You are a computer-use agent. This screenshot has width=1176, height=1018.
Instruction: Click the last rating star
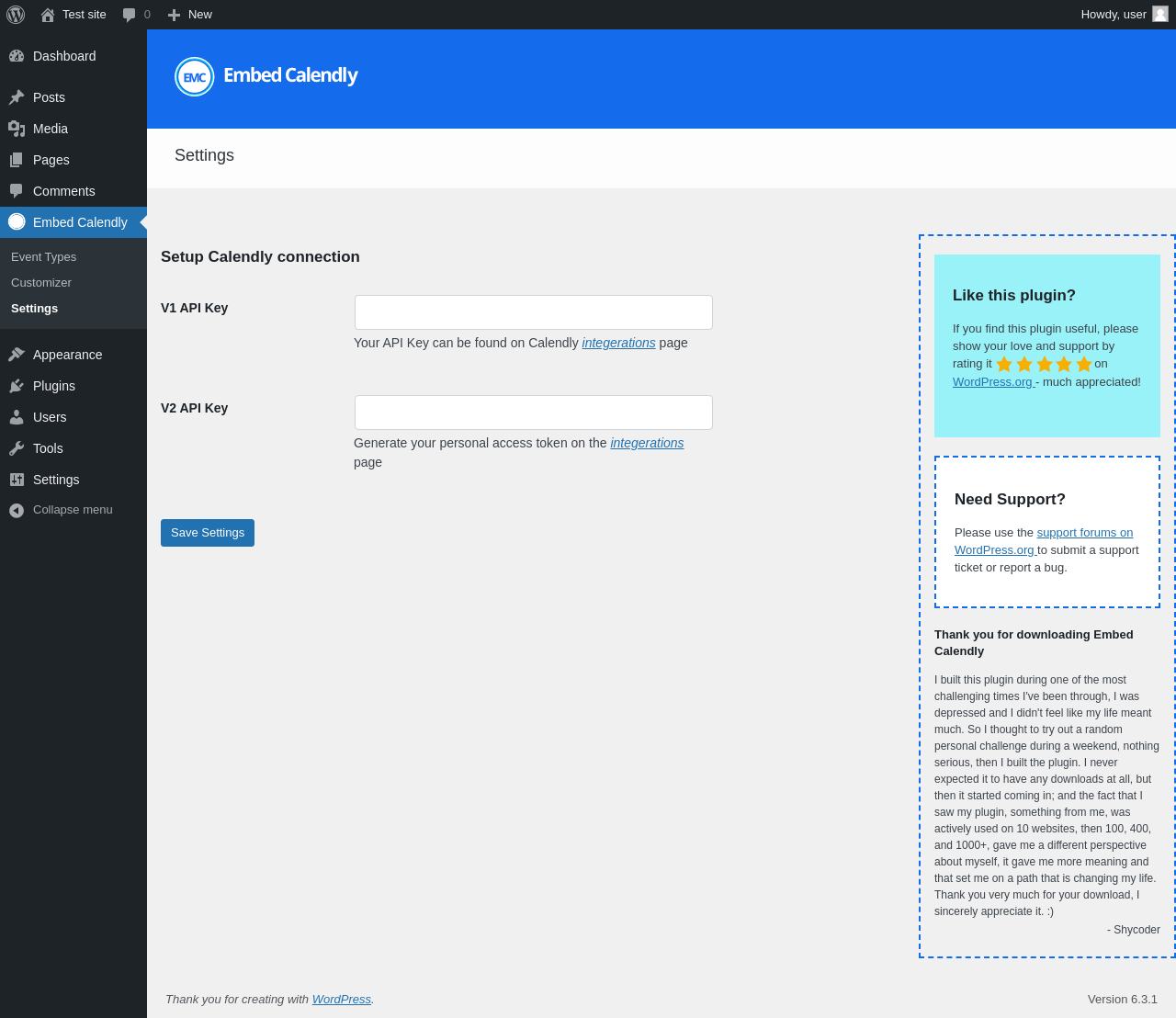tap(1084, 364)
